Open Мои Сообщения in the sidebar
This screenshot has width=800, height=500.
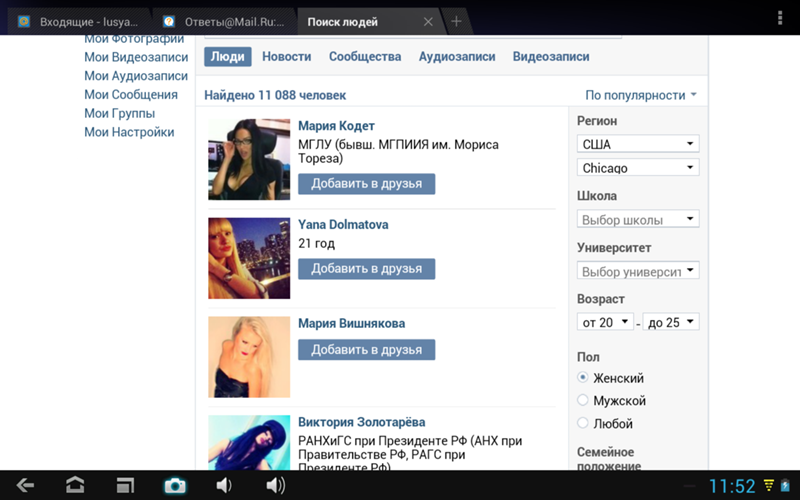131,95
